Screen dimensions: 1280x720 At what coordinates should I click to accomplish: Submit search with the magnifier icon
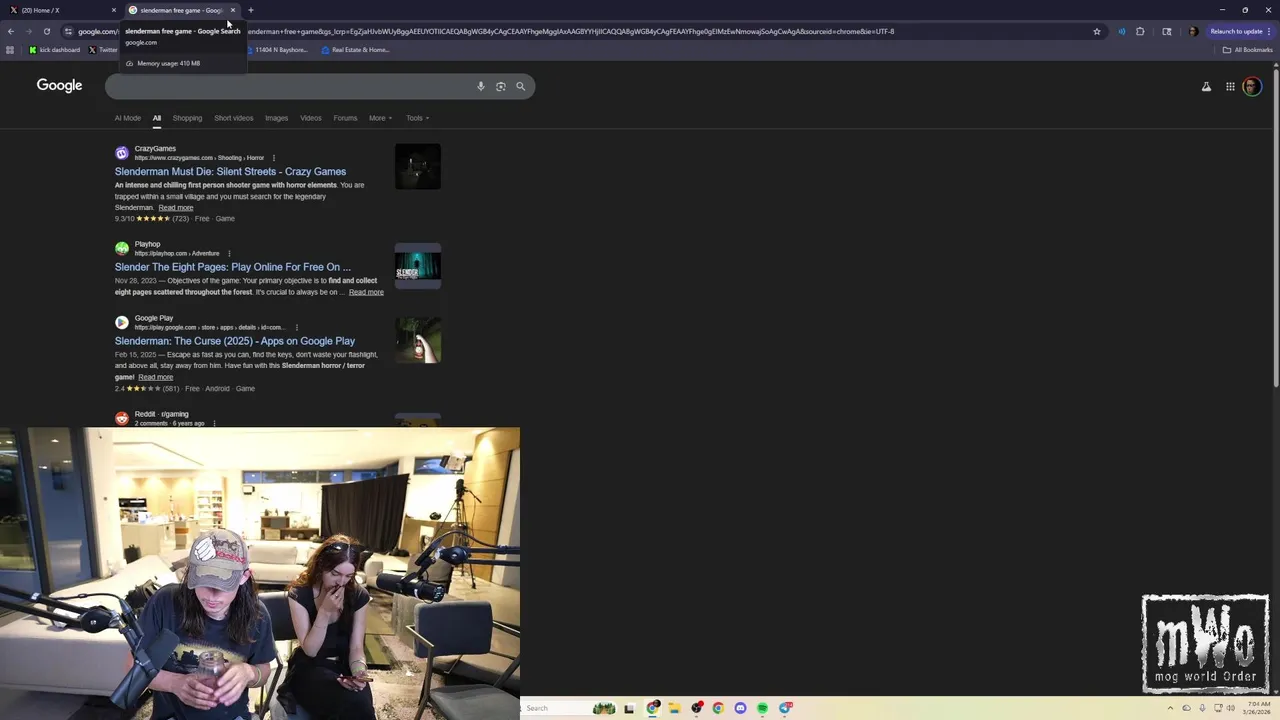click(x=520, y=87)
